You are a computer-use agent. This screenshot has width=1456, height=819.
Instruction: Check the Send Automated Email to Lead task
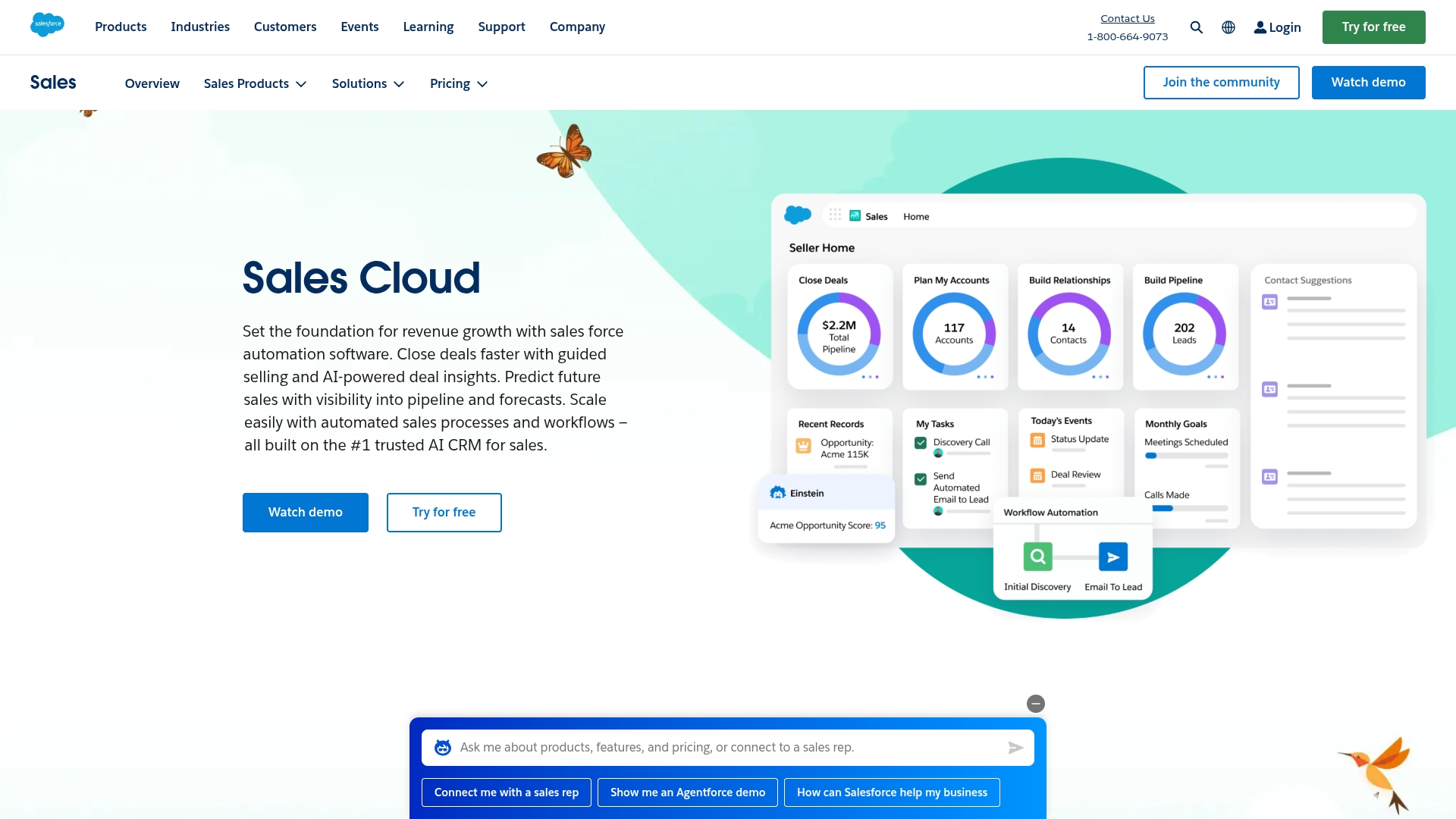(x=921, y=479)
